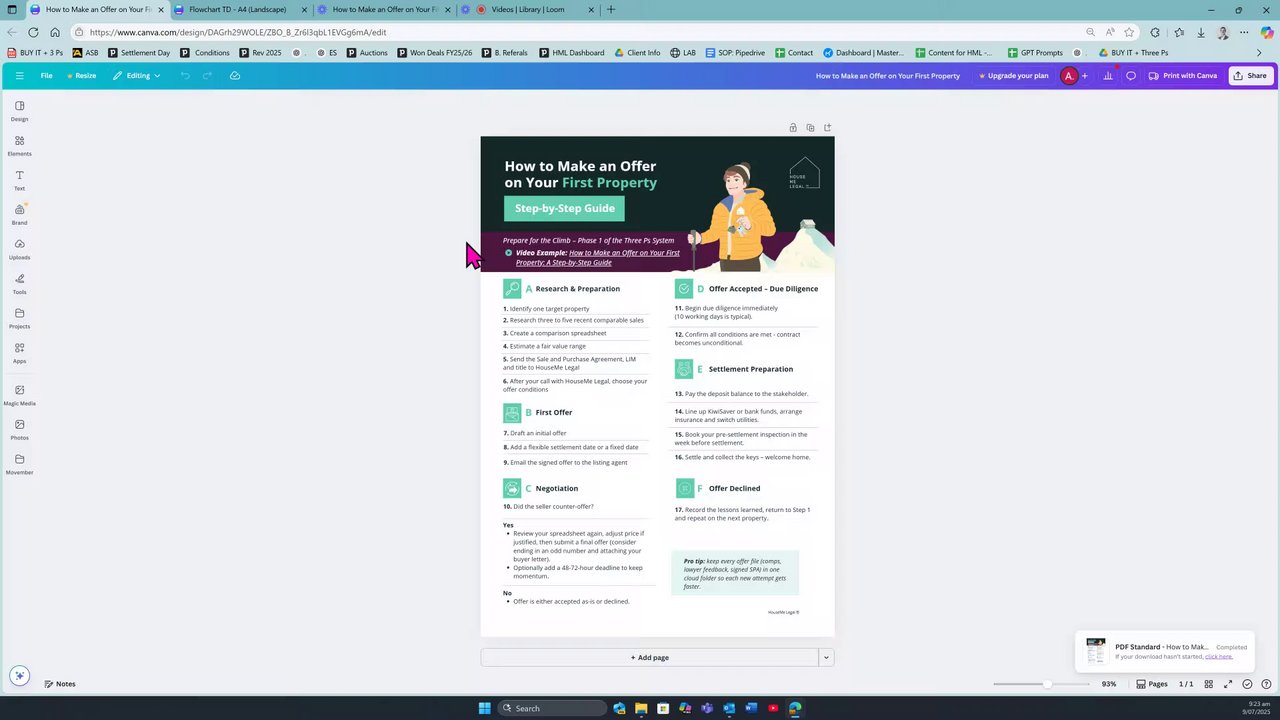The height and width of the screenshot is (720, 1280).
Task: Open the Movember sidebar folder
Action: pyautogui.click(x=19, y=465)
